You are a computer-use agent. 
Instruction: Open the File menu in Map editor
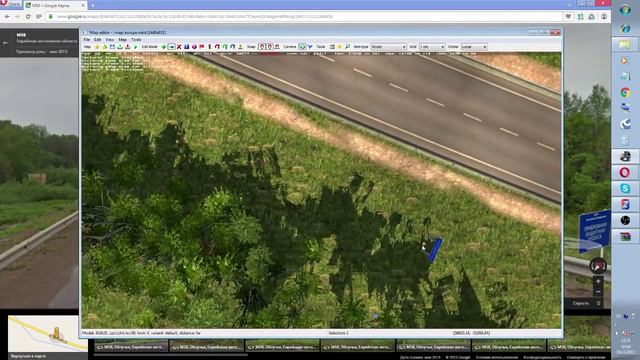point(87,40)
